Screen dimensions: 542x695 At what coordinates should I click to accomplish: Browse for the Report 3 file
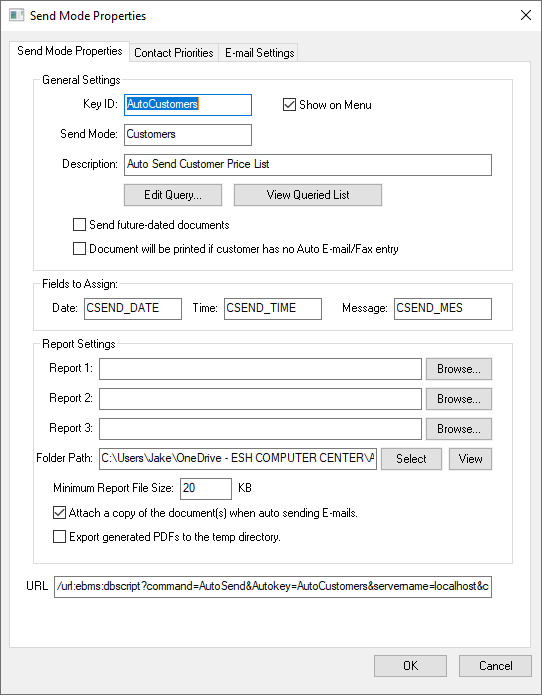point(459,429)
